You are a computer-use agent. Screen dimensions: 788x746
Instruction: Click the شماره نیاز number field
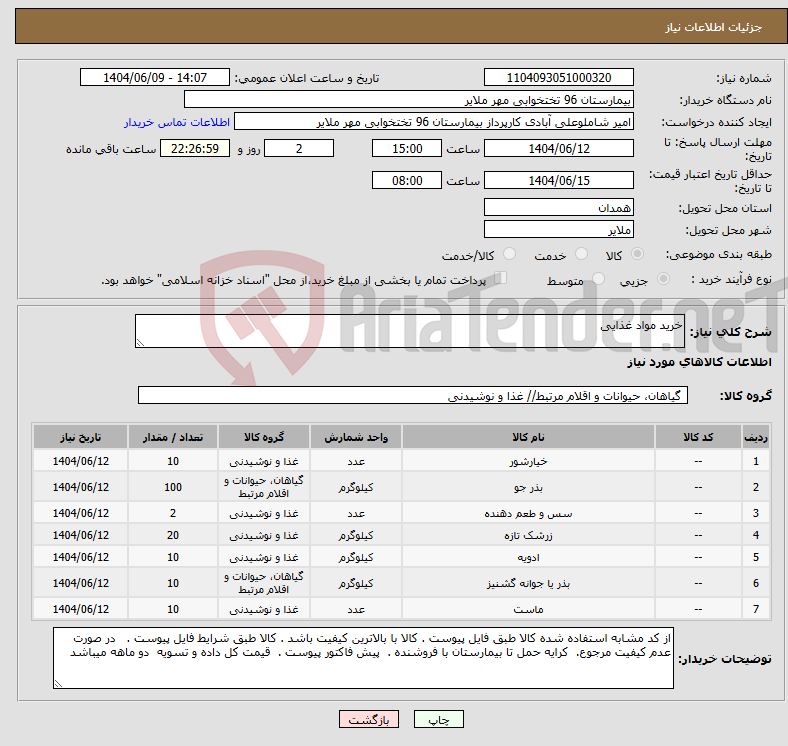558,78
